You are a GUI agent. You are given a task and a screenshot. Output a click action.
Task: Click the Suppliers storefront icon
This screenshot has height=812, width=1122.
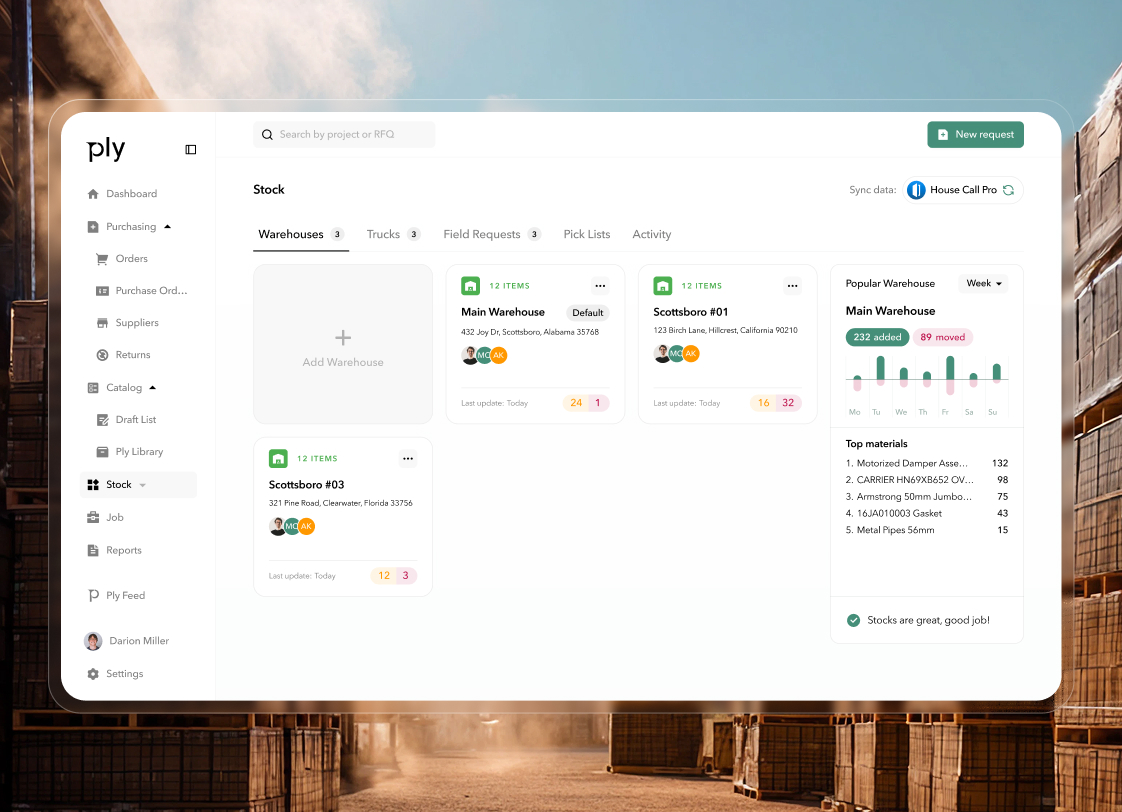(x=102, y=323)
